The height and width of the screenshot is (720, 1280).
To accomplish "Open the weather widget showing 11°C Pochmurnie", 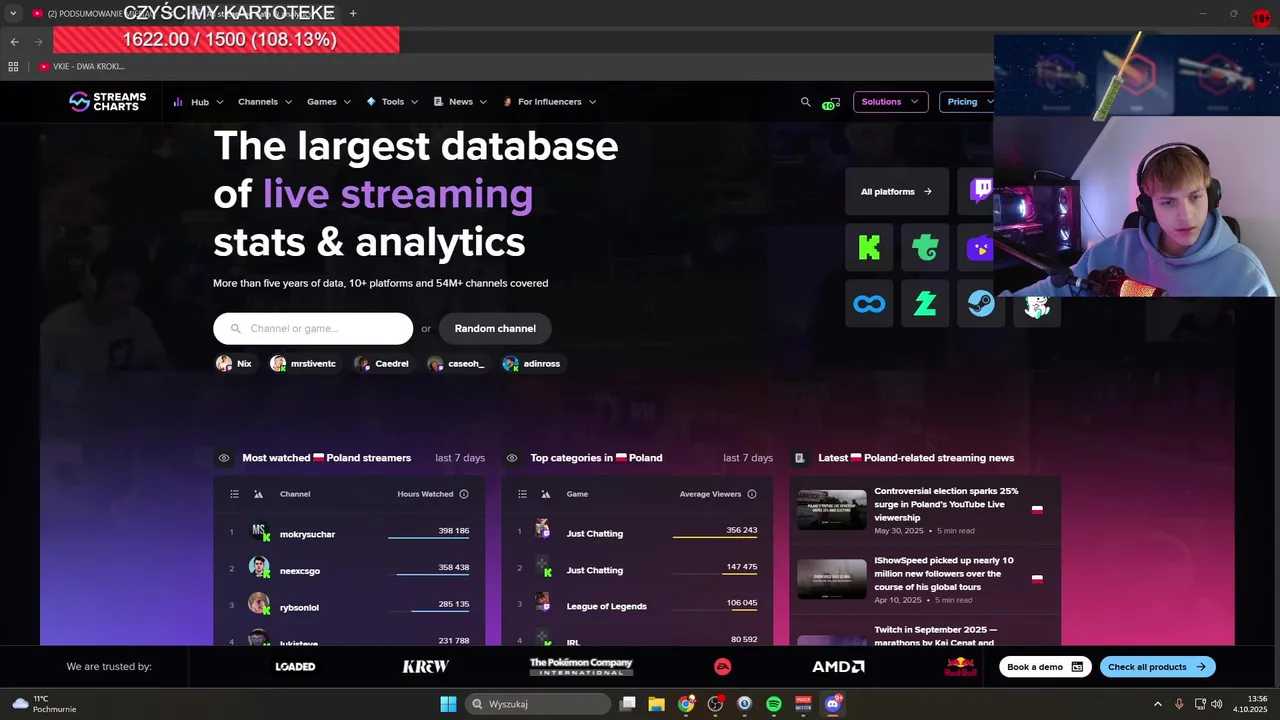I will (44, 704).
